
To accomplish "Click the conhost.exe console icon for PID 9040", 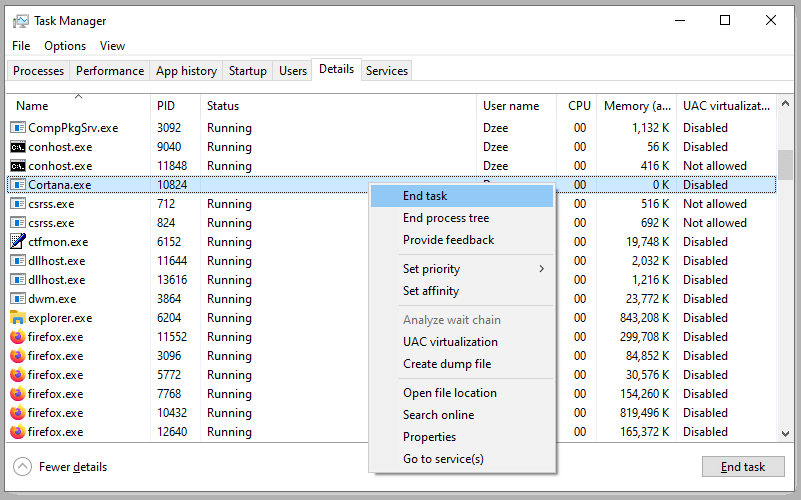I will point(18,147).
